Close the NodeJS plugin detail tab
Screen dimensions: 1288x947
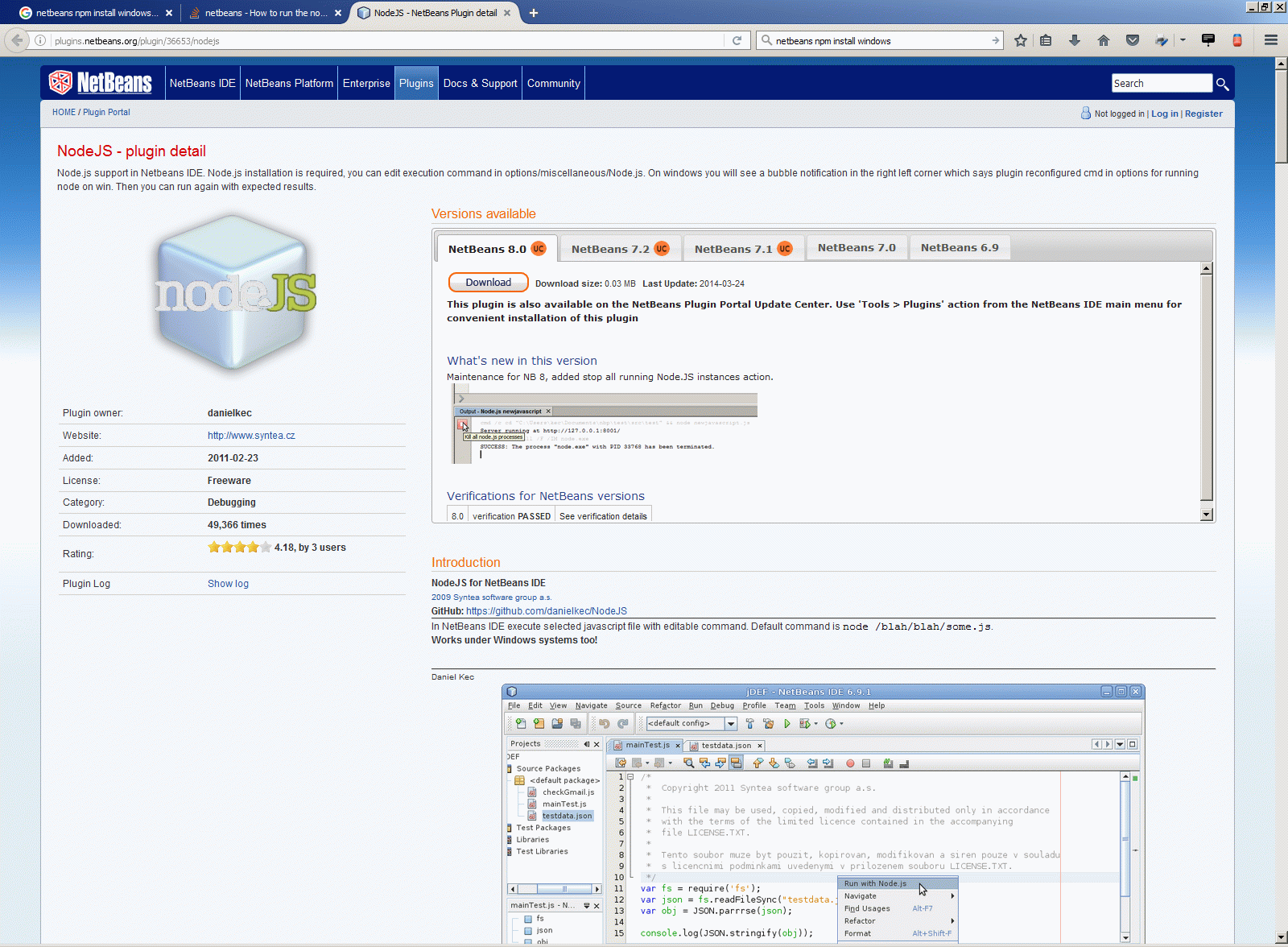(x=507, y=13)
